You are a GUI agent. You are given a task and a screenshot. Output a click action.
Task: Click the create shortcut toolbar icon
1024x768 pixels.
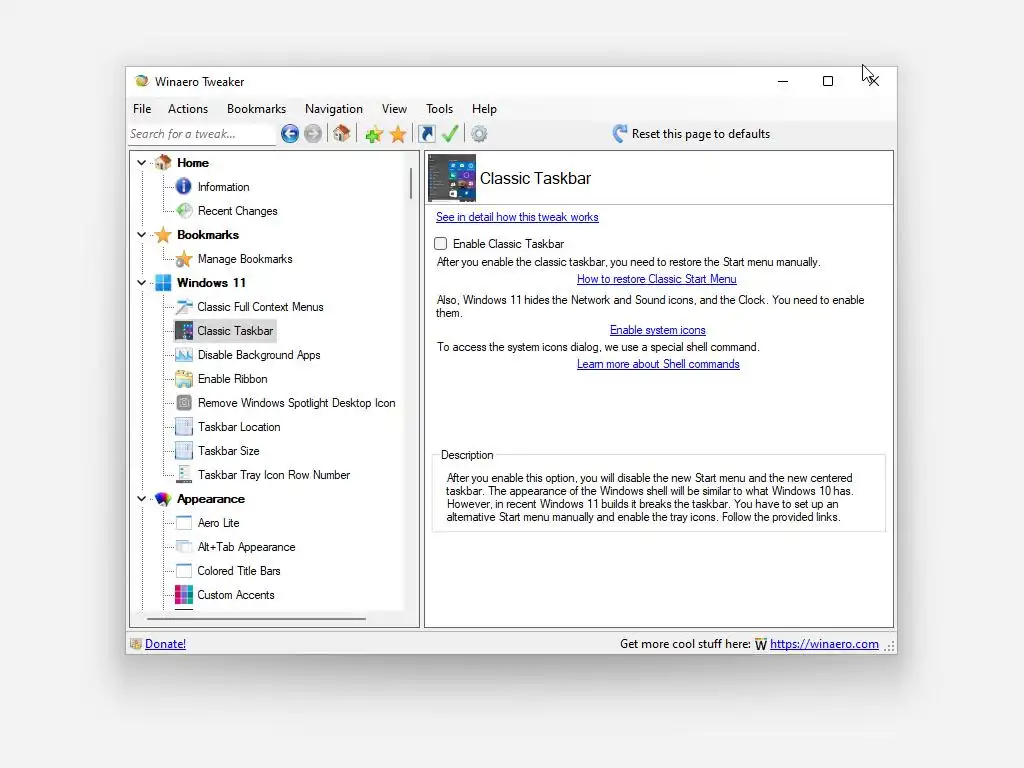click(426, 134)
